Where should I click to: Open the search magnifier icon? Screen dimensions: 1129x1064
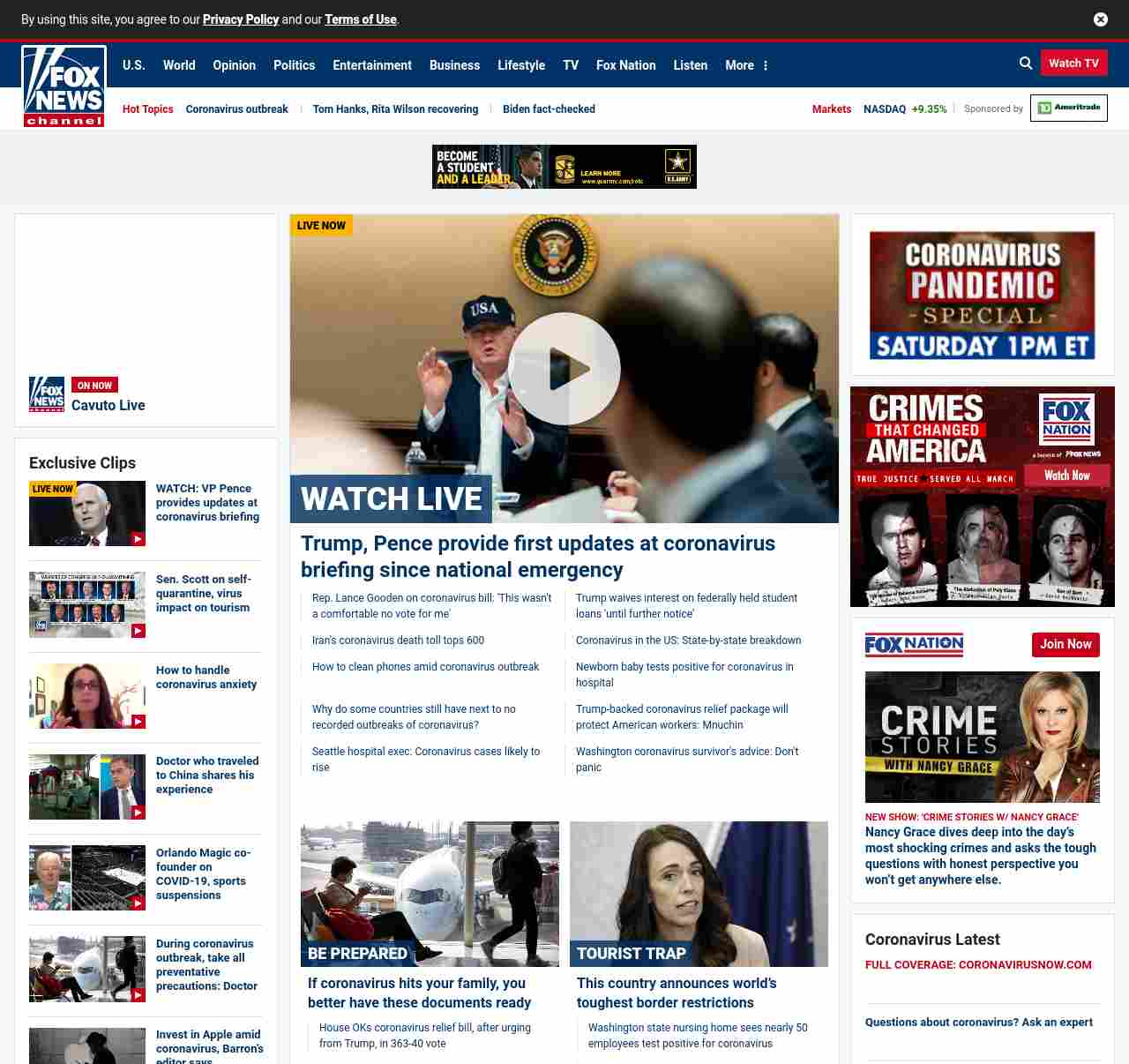coord(1025,64)
